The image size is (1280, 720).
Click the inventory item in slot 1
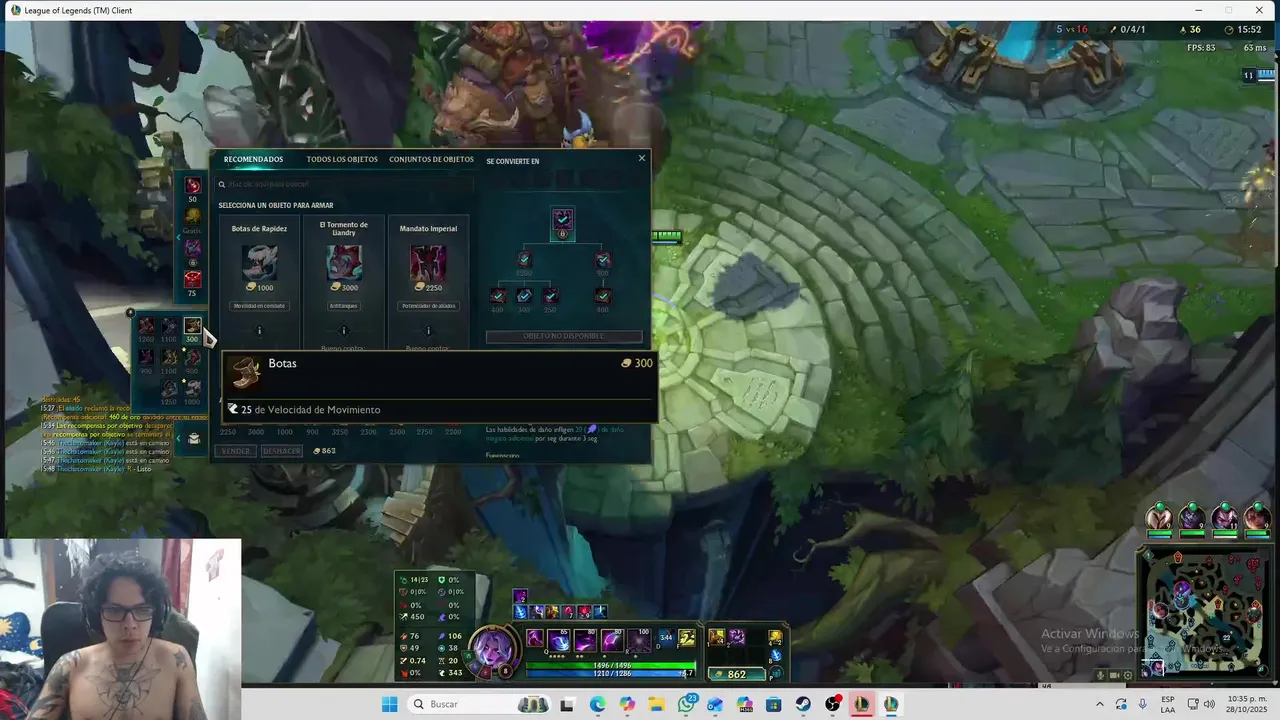717,637
